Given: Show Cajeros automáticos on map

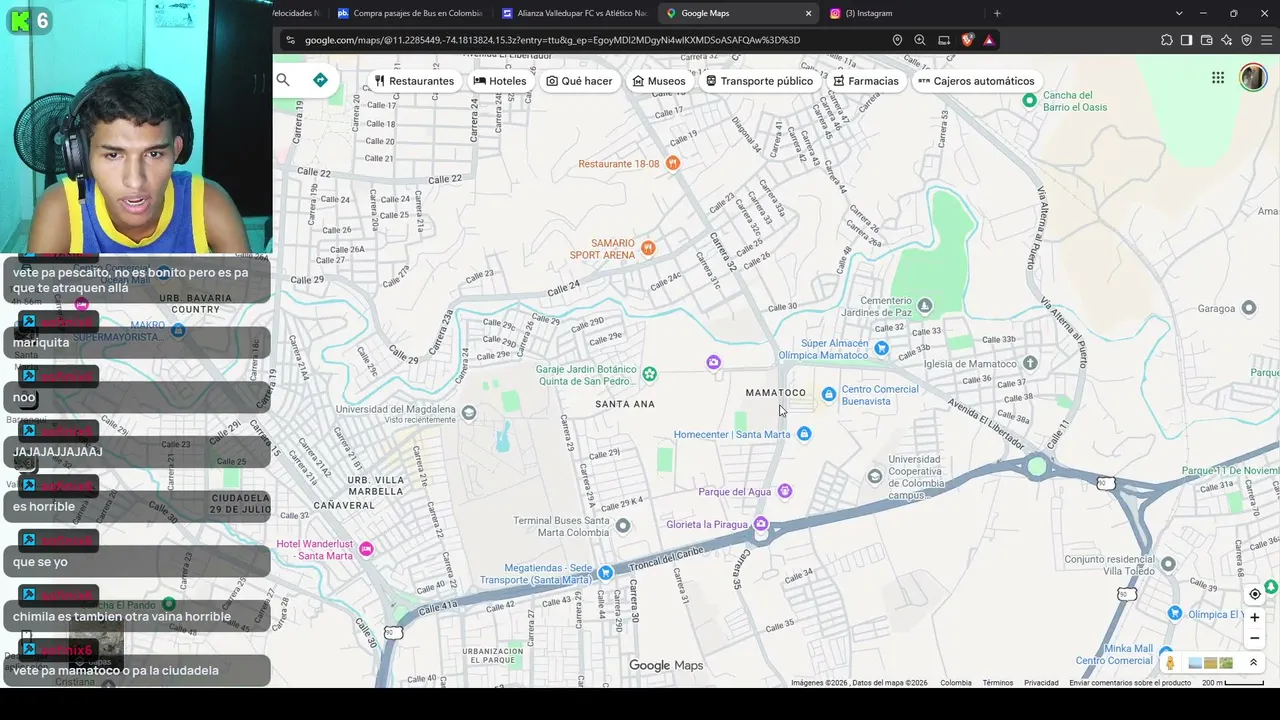Looking at the screenshot, I should tap(976, 81).
